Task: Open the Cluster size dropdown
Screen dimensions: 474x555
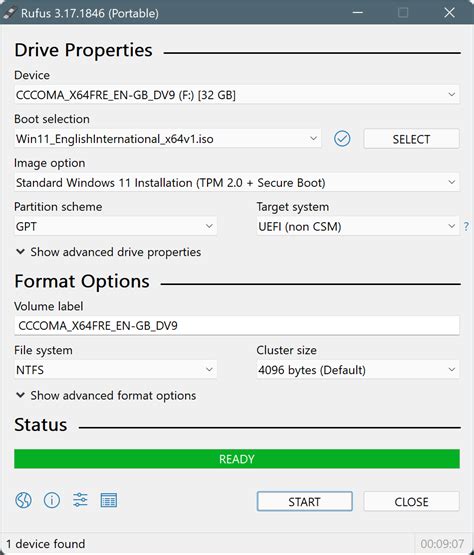Action: (358, 370)
